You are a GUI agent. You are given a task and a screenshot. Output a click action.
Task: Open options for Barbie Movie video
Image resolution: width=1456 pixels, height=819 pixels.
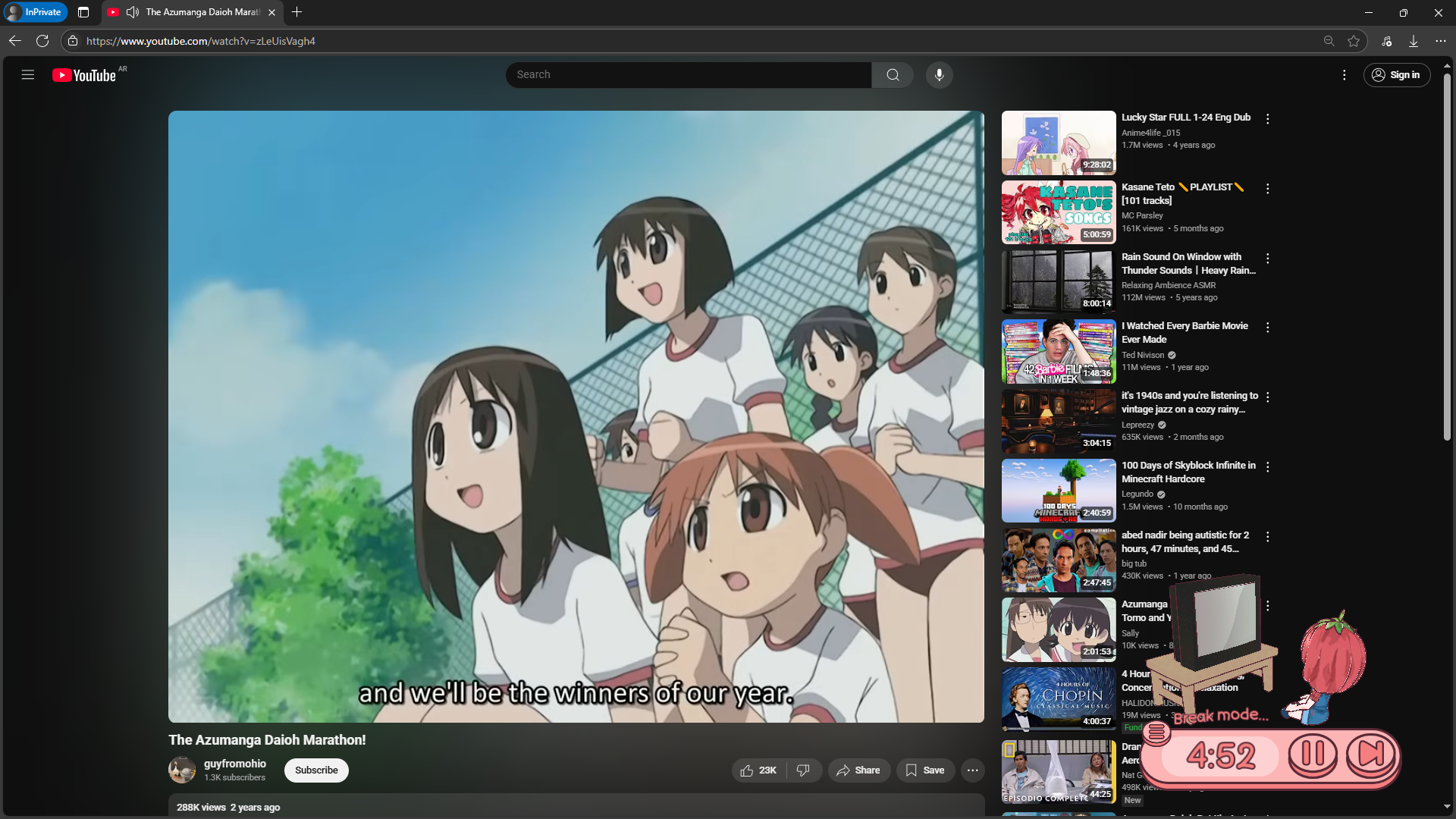pyautogui.click(x=1267, y=328)
